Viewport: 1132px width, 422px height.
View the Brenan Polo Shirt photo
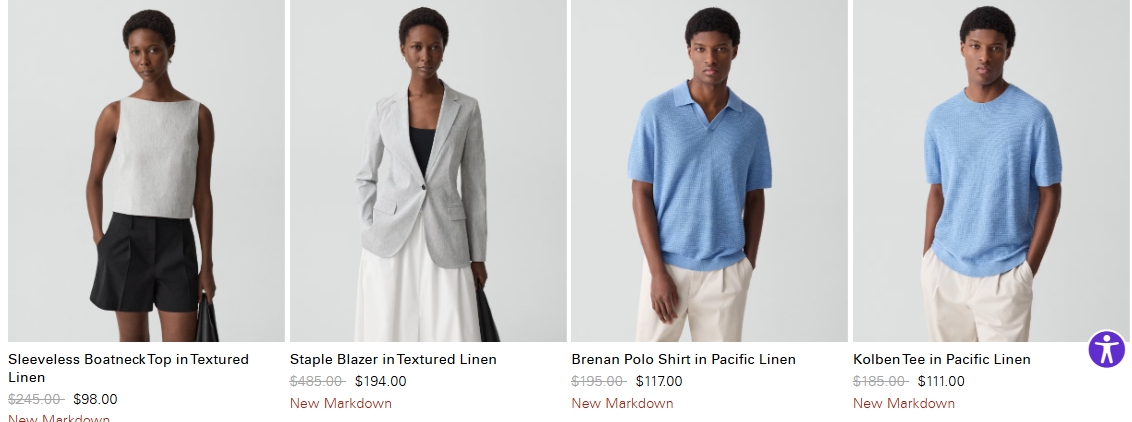(x=710, y=170)
